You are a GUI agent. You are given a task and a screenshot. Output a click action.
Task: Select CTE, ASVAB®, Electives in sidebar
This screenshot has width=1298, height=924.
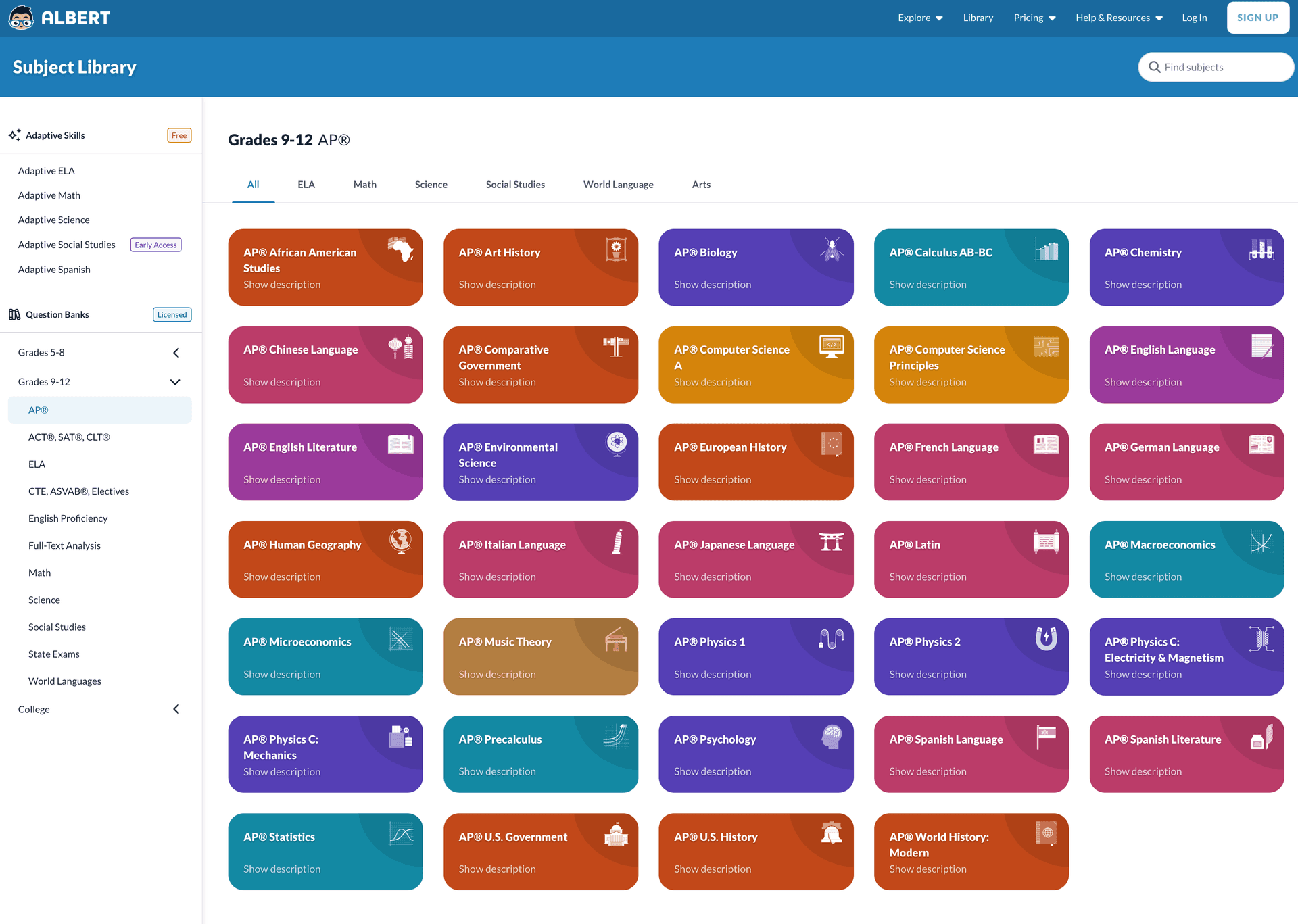coord(78,491)
